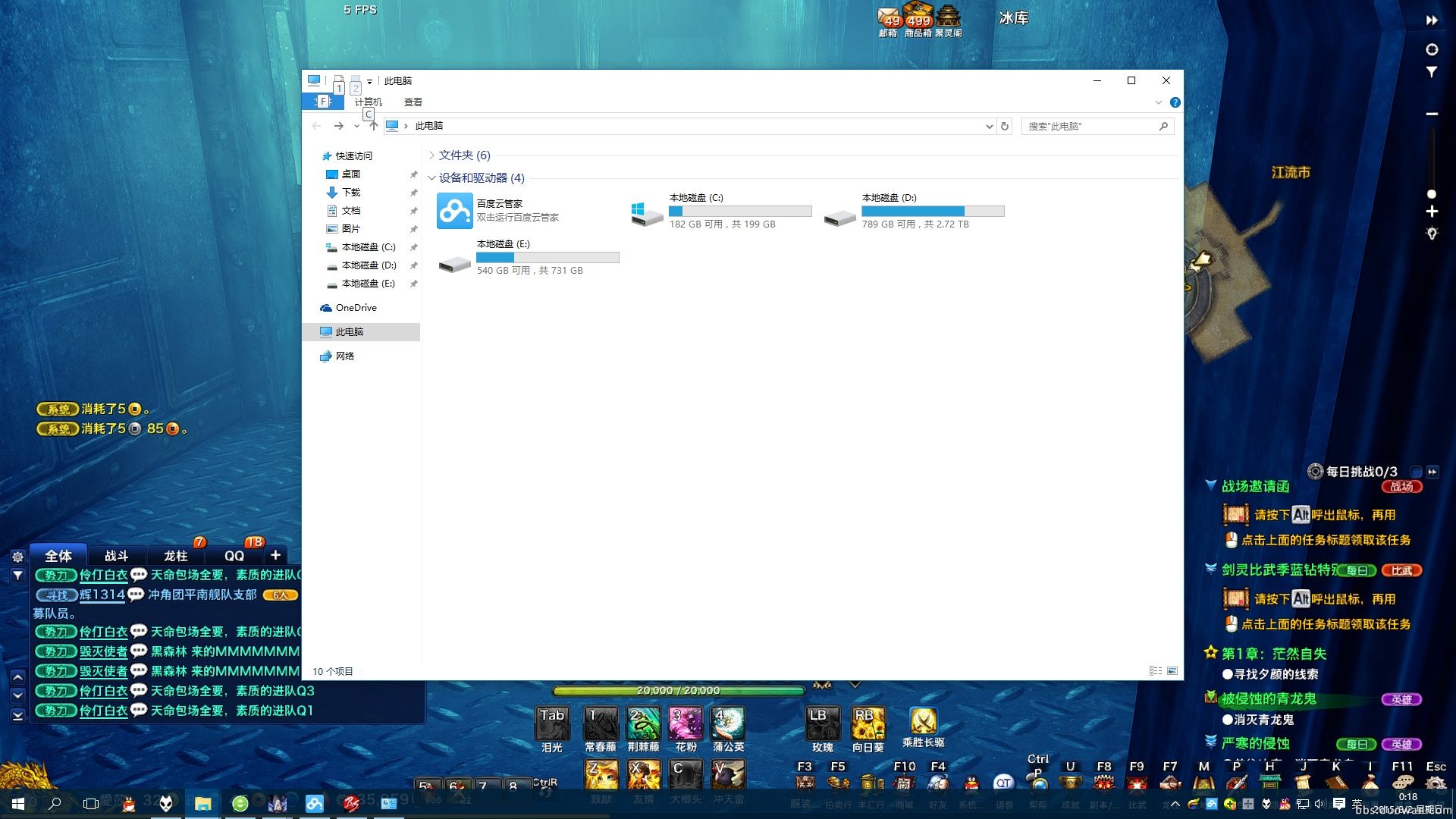1456x819 pixels.
Task: Activate the 乘胜长驱 skill icon
Action: click(x=924, y=721)
